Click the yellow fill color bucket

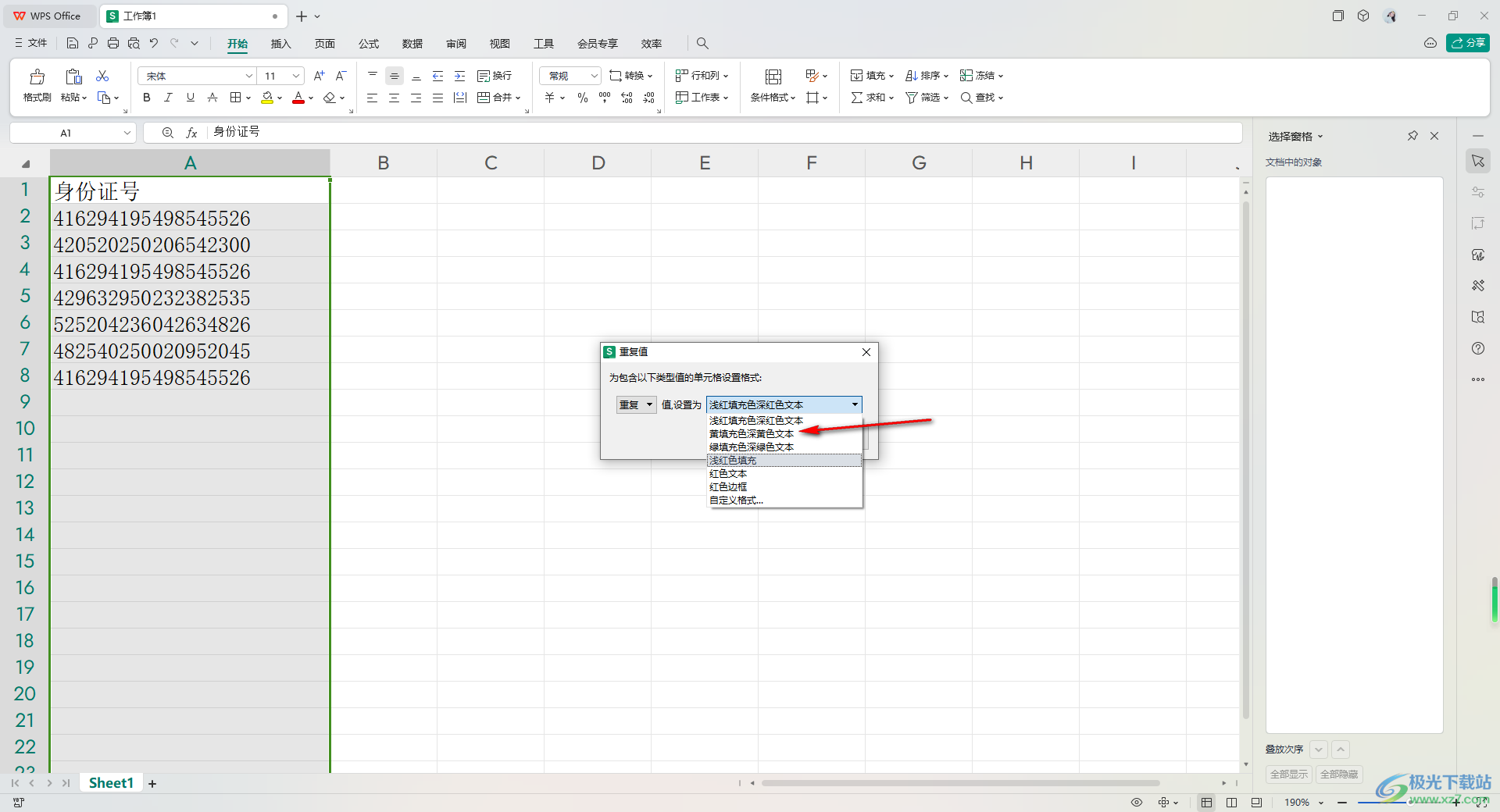tap(267, 98)
